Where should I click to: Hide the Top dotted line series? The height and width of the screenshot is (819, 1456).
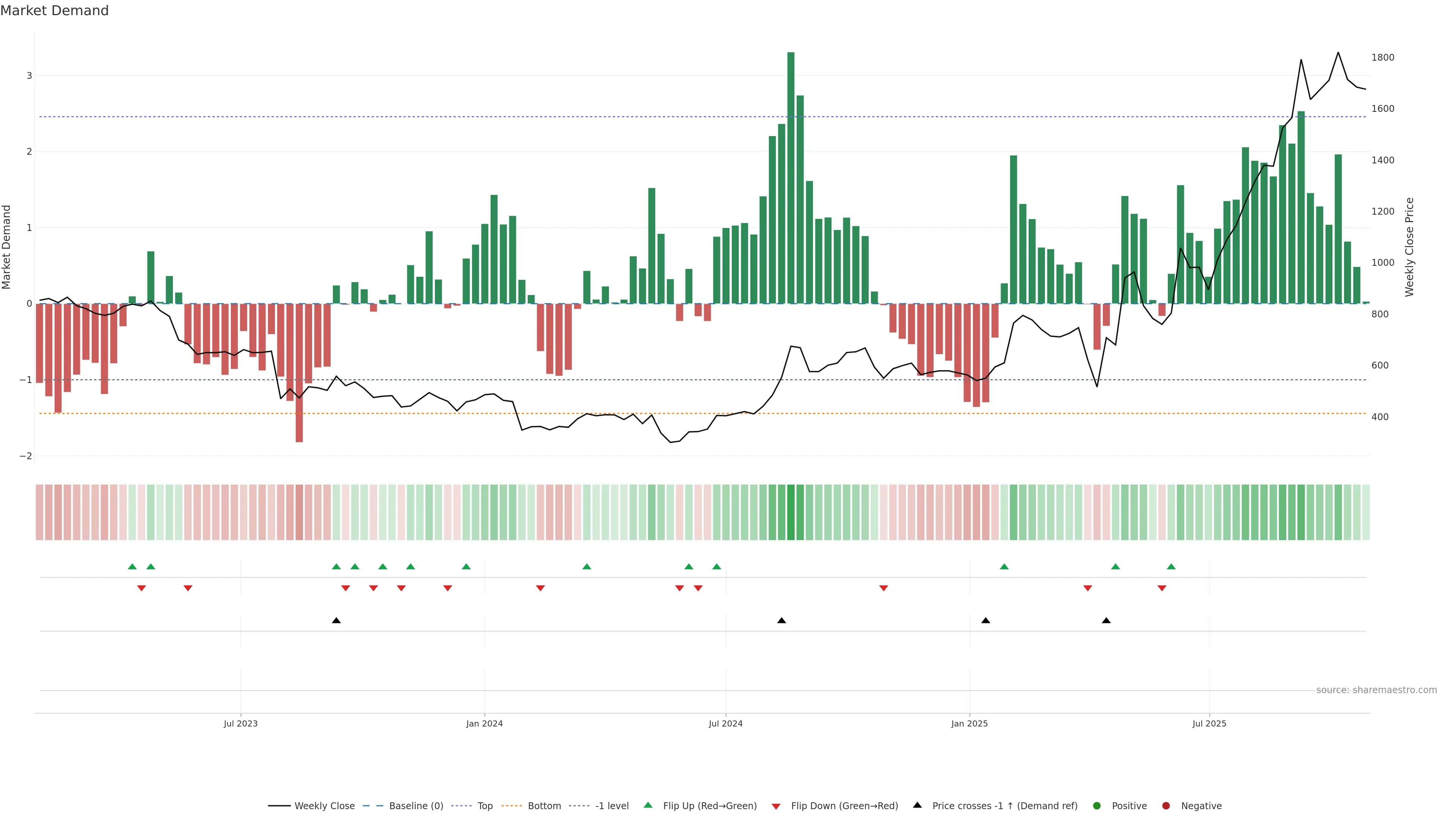[485, 806]
